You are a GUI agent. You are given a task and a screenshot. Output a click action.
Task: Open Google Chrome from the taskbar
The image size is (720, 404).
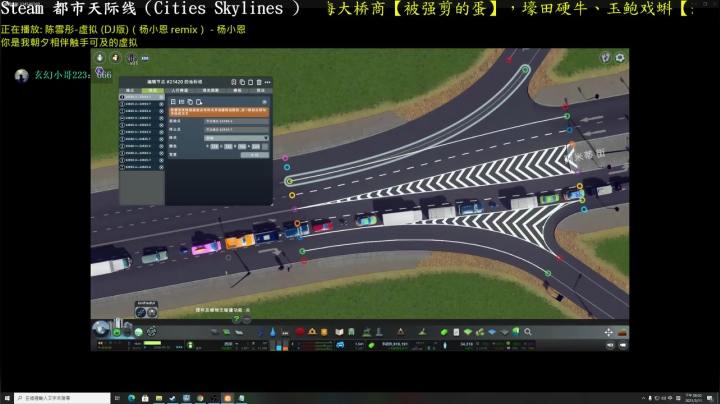200,398
